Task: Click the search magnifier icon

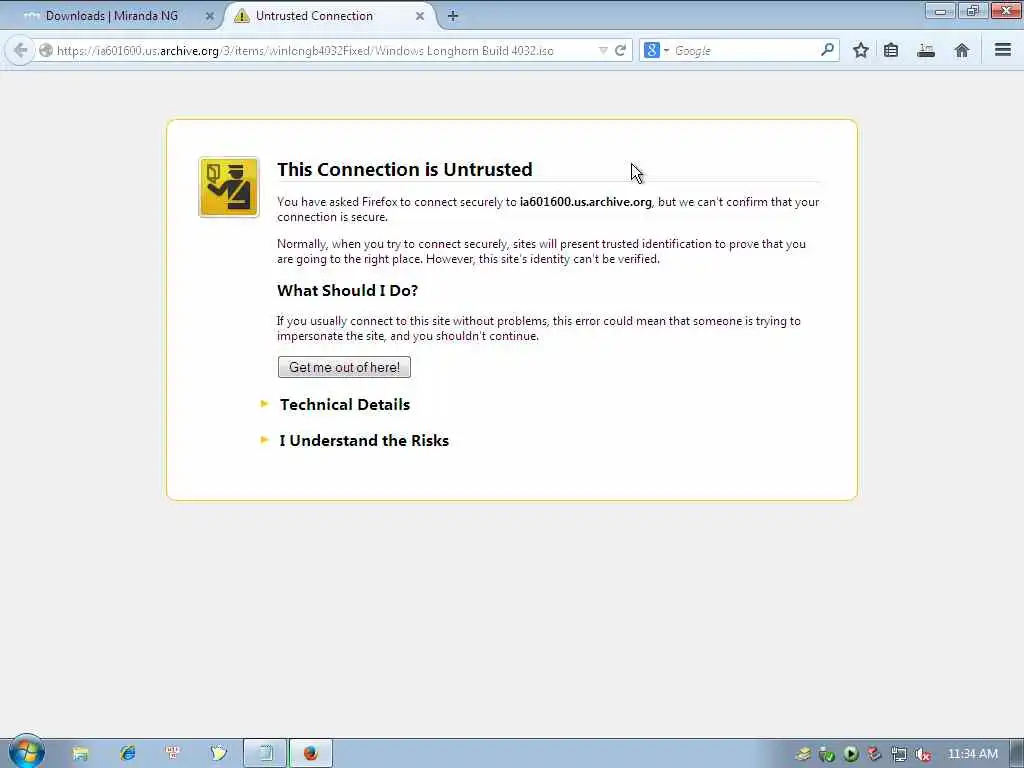Action: pos(827,50)
